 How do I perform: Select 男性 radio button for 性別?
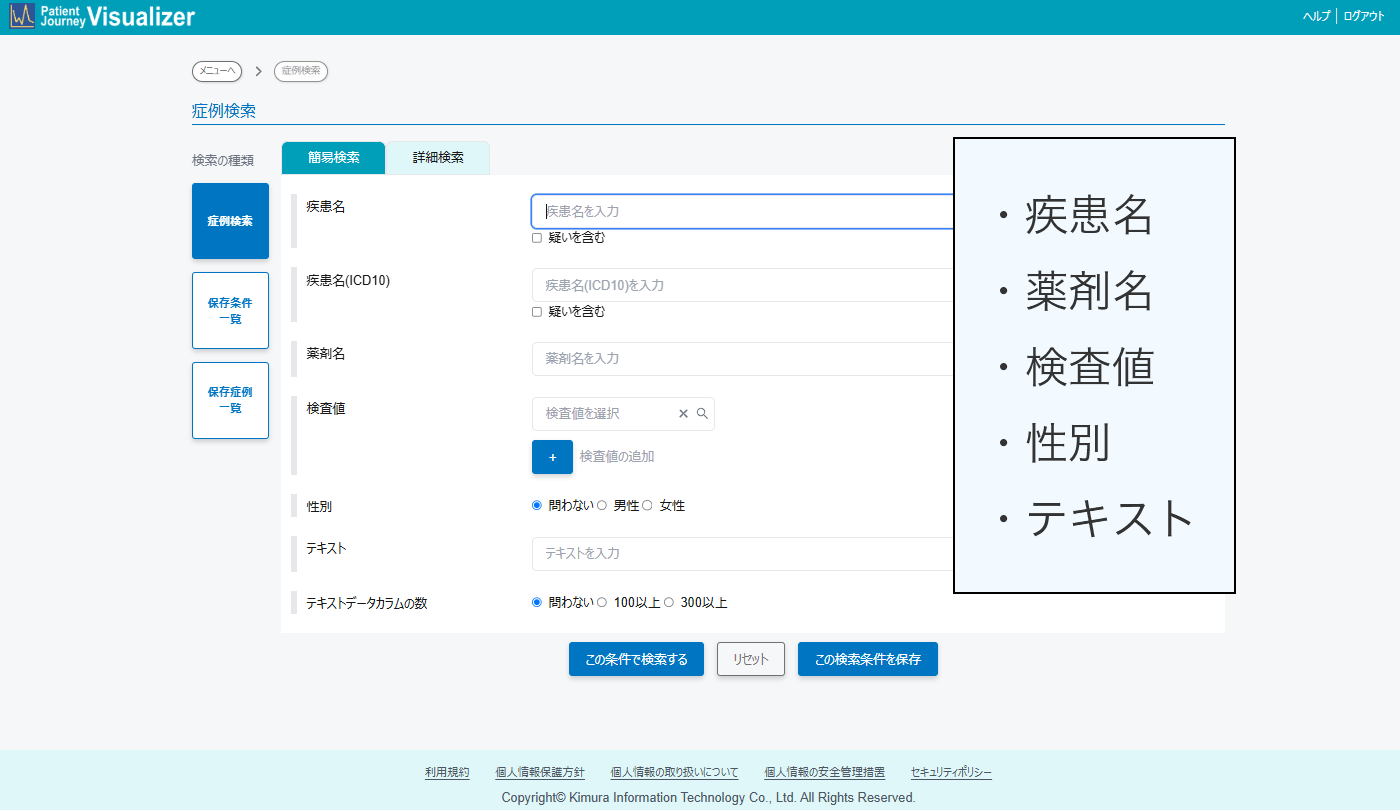point(602,506)
